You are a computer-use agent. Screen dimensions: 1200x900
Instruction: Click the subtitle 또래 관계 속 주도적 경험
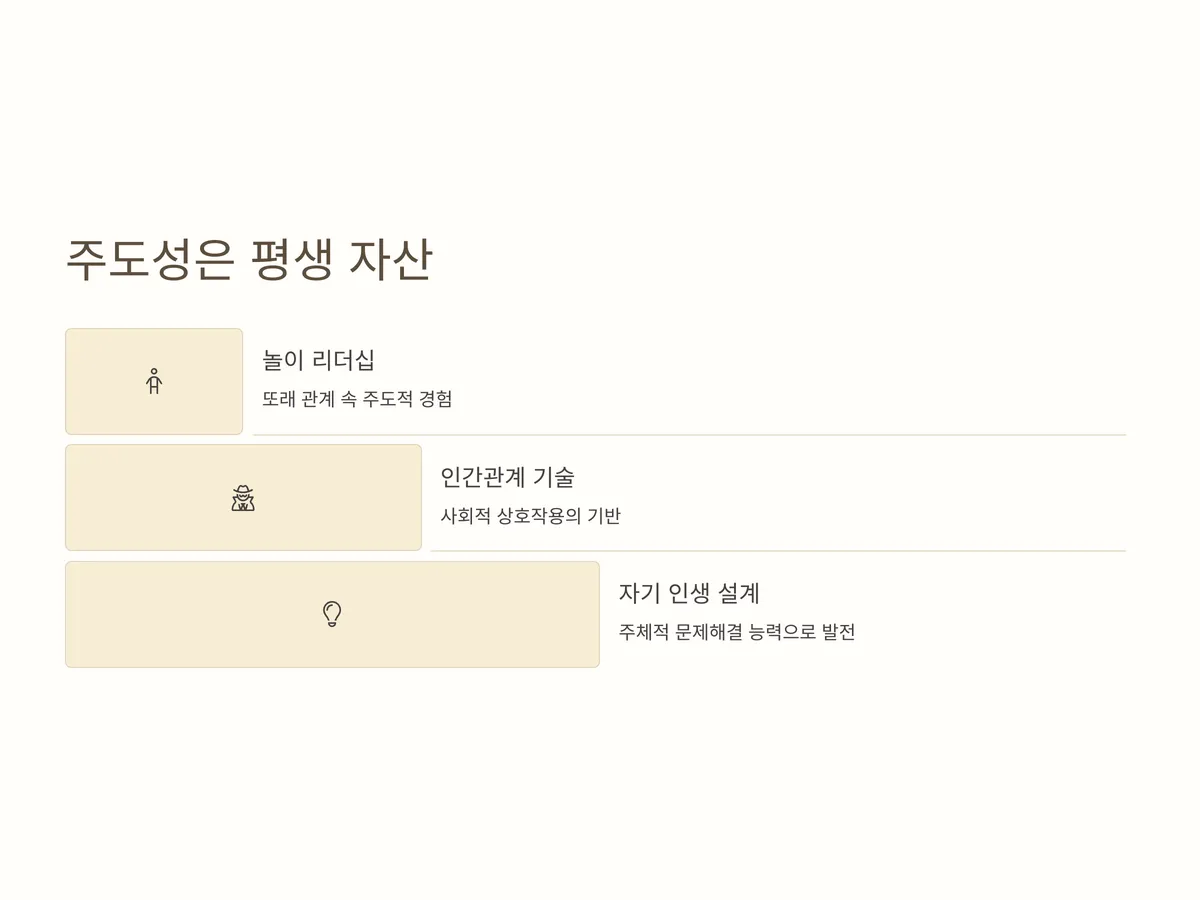tap(357, 399)
